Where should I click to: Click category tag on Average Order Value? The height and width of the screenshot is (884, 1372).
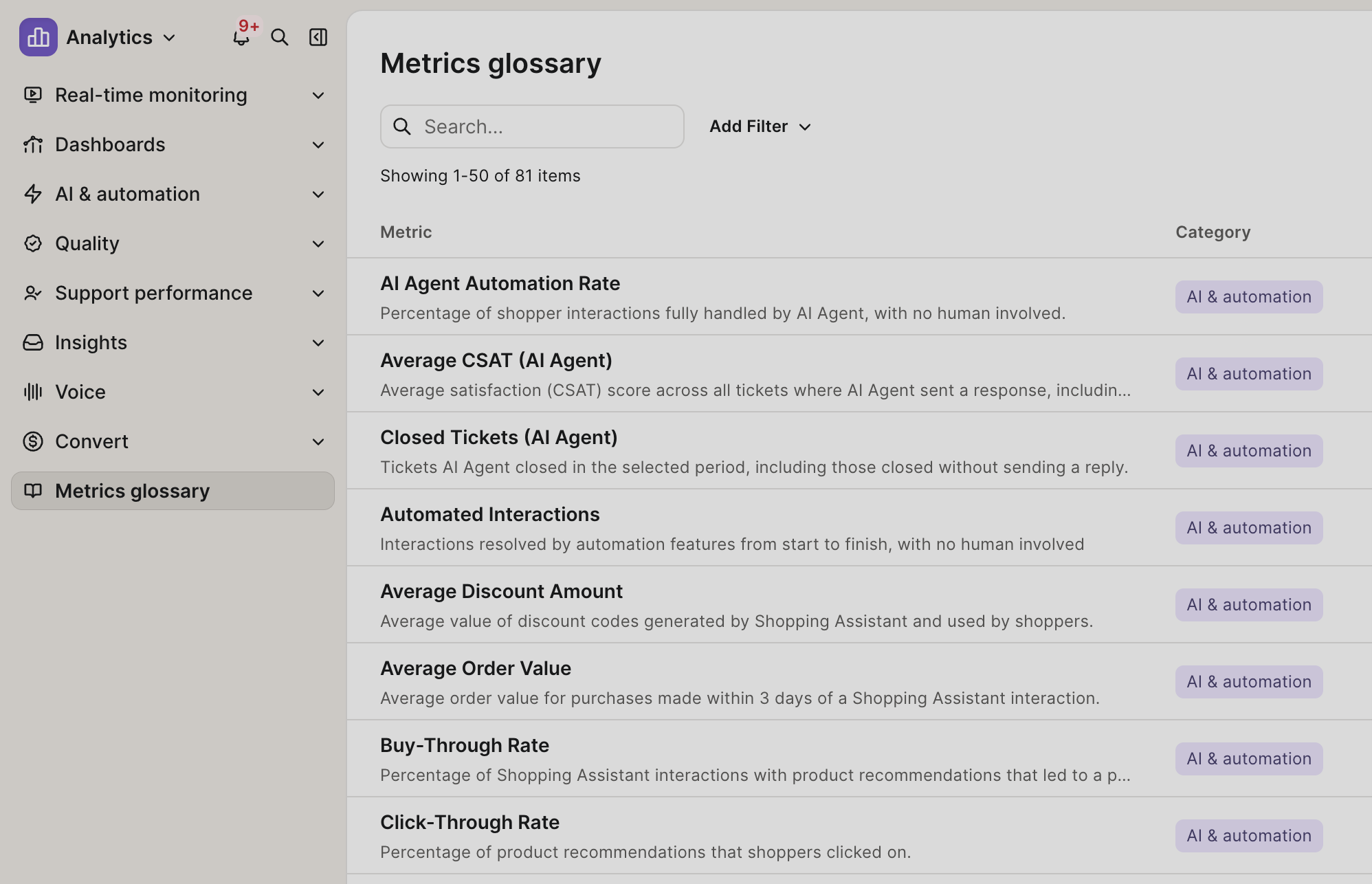point(1248,682)
